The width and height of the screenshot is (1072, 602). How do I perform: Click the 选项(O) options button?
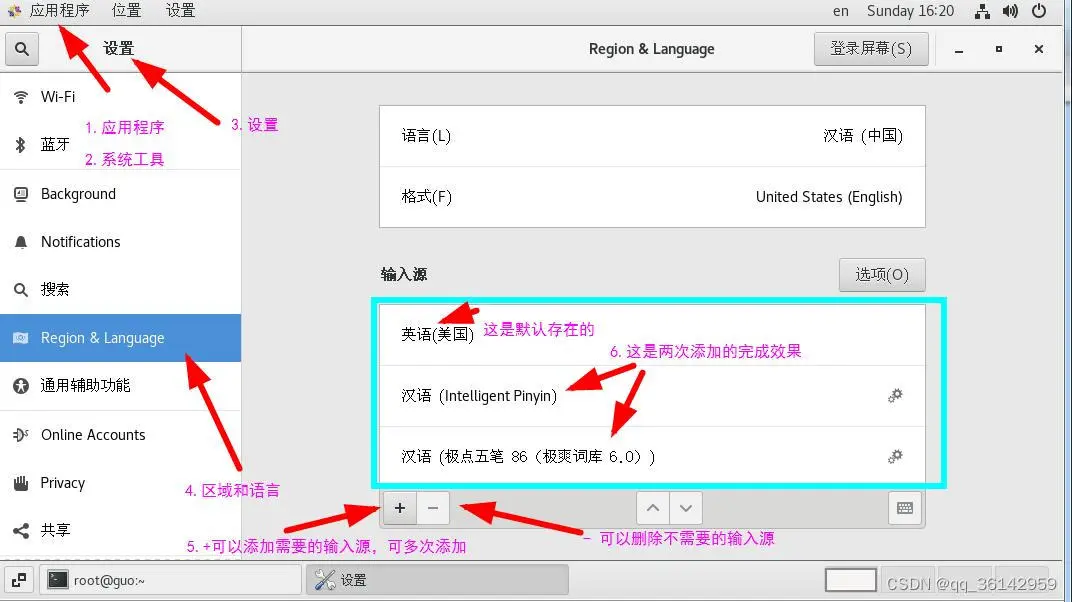pyautogui.click(x=882, y=275)
